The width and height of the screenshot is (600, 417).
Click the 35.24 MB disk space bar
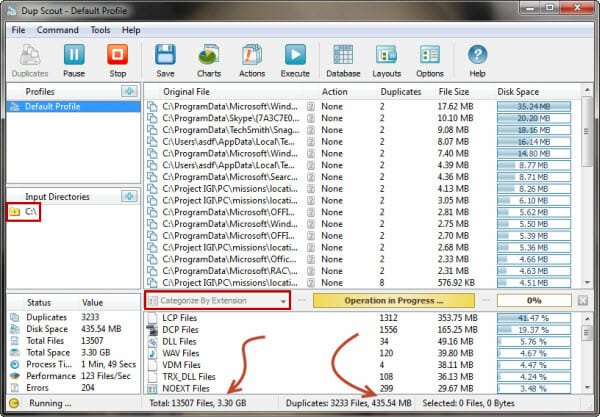pyautogui.click(x=534, y=106)
